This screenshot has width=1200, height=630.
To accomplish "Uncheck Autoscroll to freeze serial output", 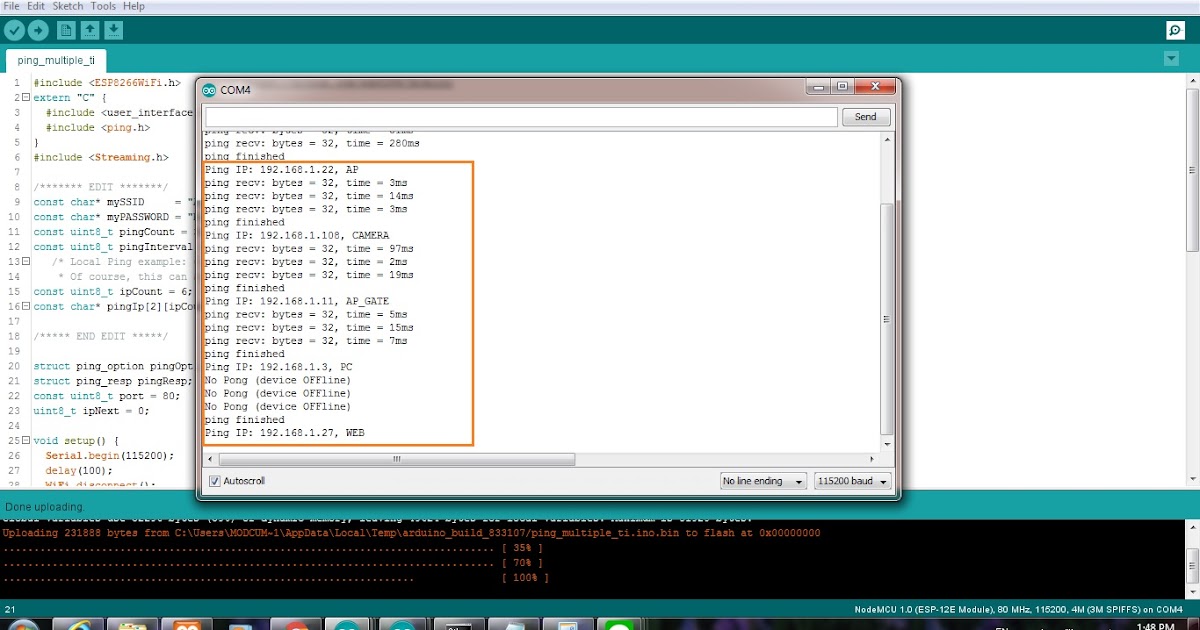I will coord(213,481).
